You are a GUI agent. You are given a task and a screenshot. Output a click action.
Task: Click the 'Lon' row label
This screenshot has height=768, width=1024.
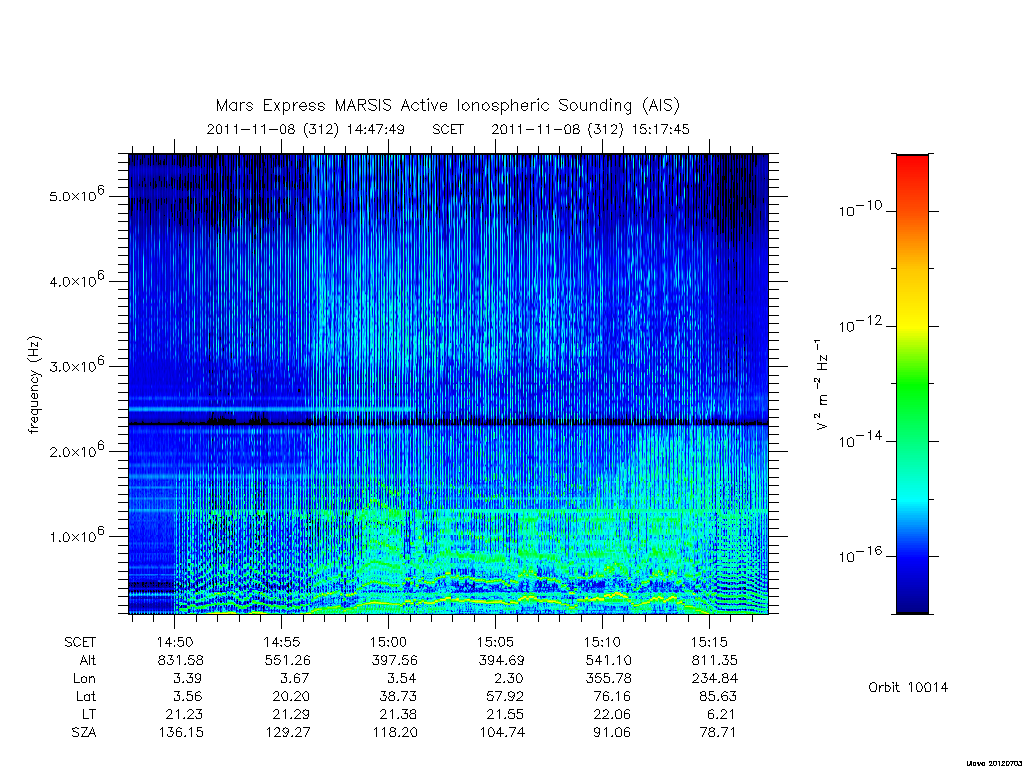pos(84,679)
